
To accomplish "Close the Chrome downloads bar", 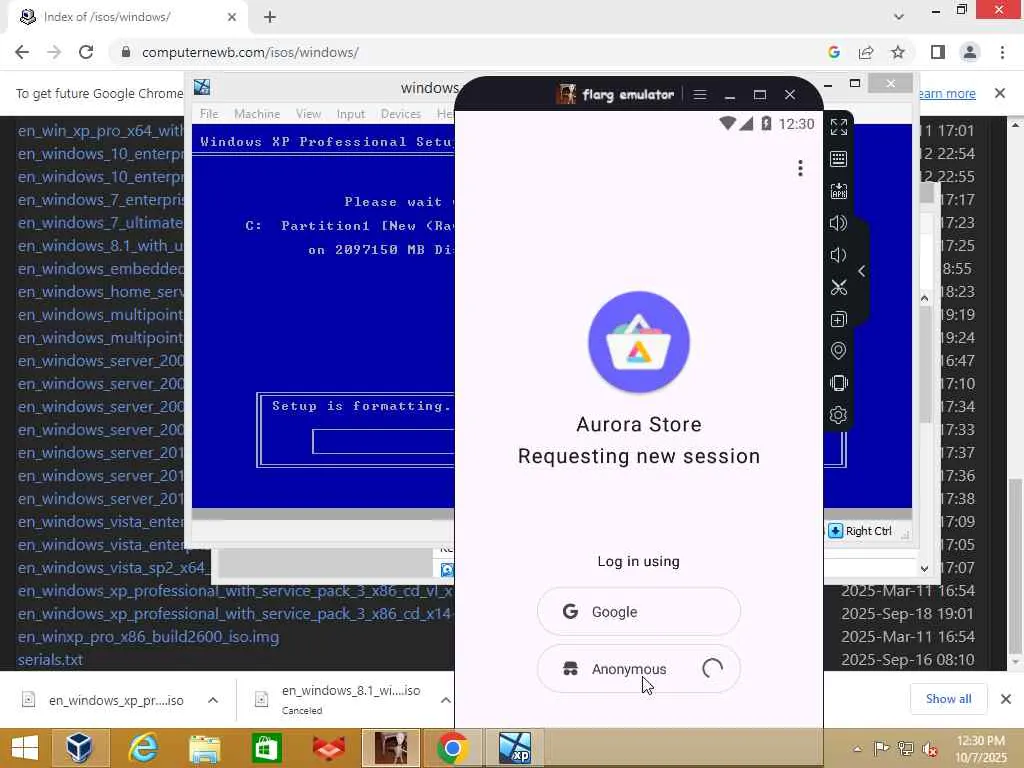I will 1006,699.
